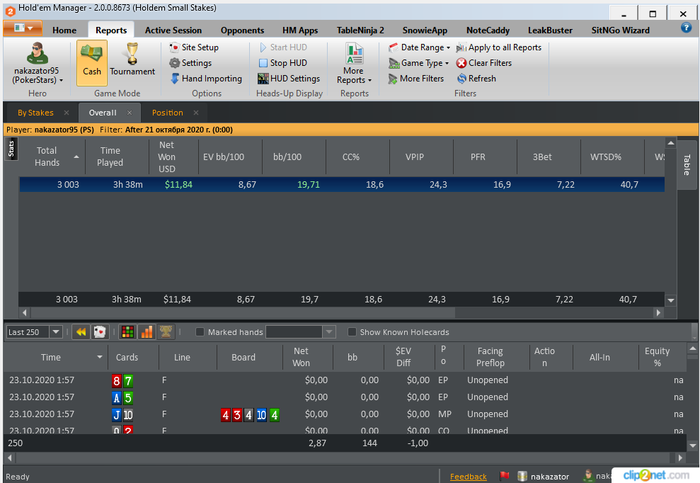This screenshot has width=700, height=483.
Task: Open the Opponents tab
Action: coord(242,30)
